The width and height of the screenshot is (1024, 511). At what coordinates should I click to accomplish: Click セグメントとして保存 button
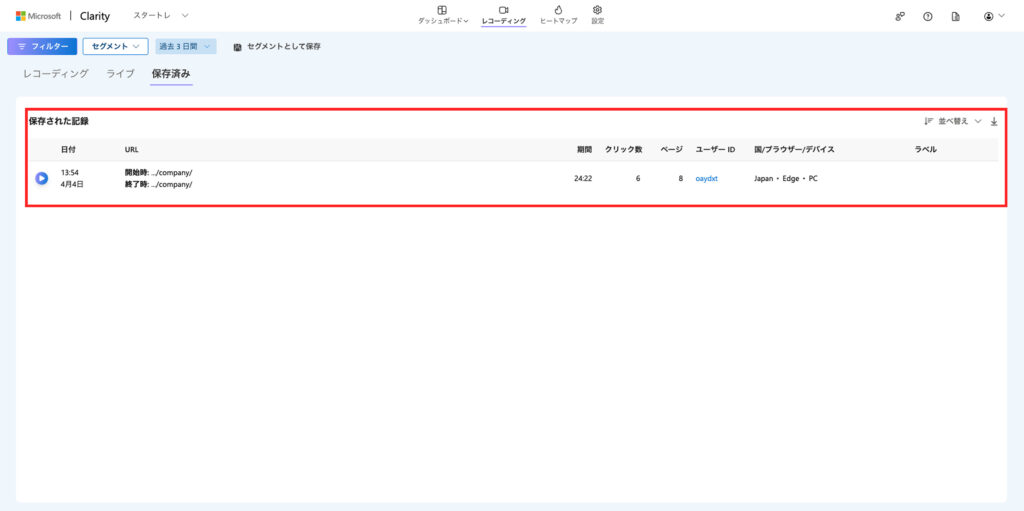[277, 47]
